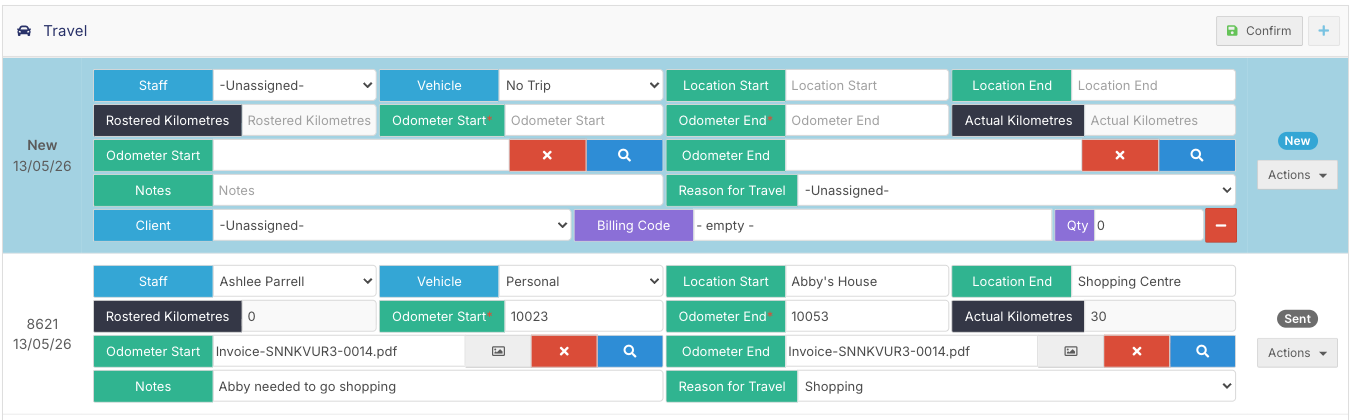Search Odometer End file for entry 8621
This screenshot has height=420, width=1352.
point(1203,352)
